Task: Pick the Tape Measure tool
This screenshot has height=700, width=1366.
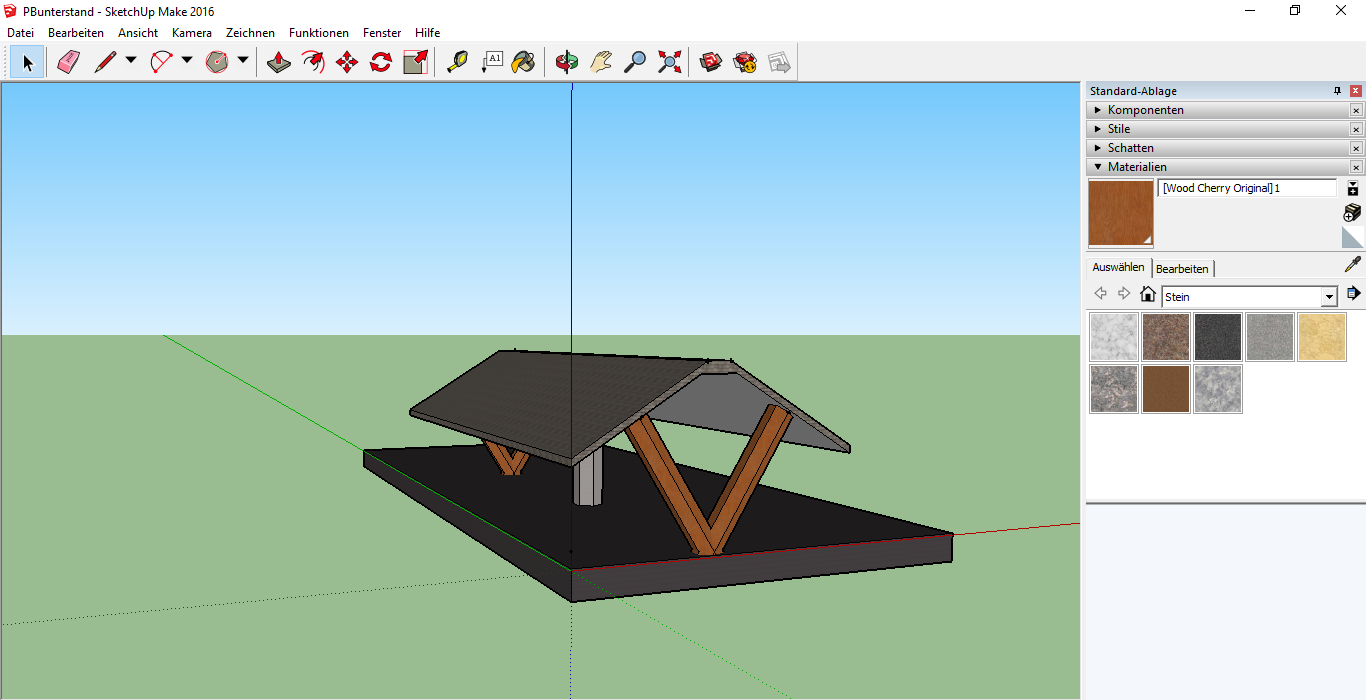Action: [457, 63]
